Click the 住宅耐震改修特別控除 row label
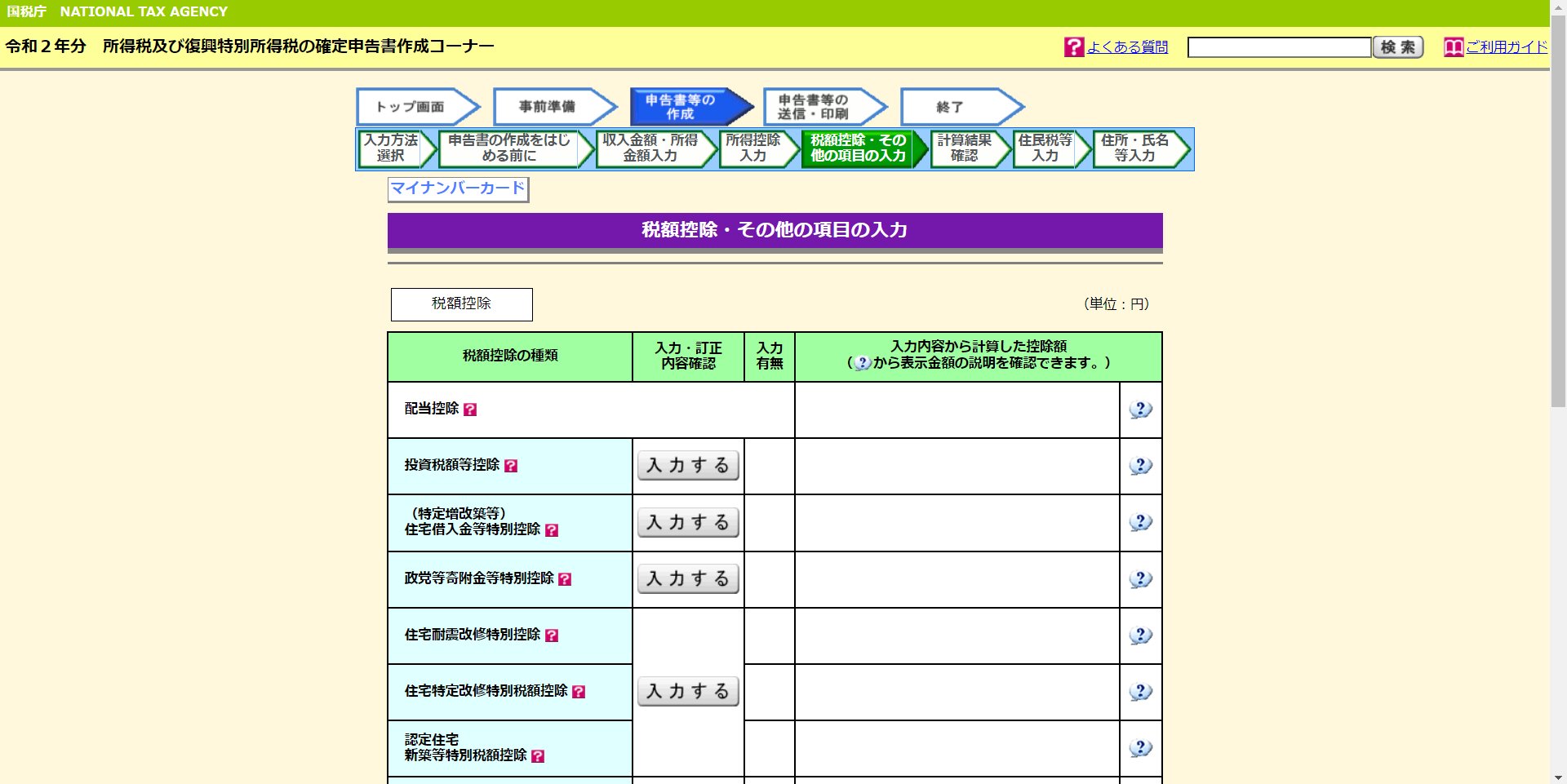Screen dimensions: 1567x784 (x=473, y=635)
